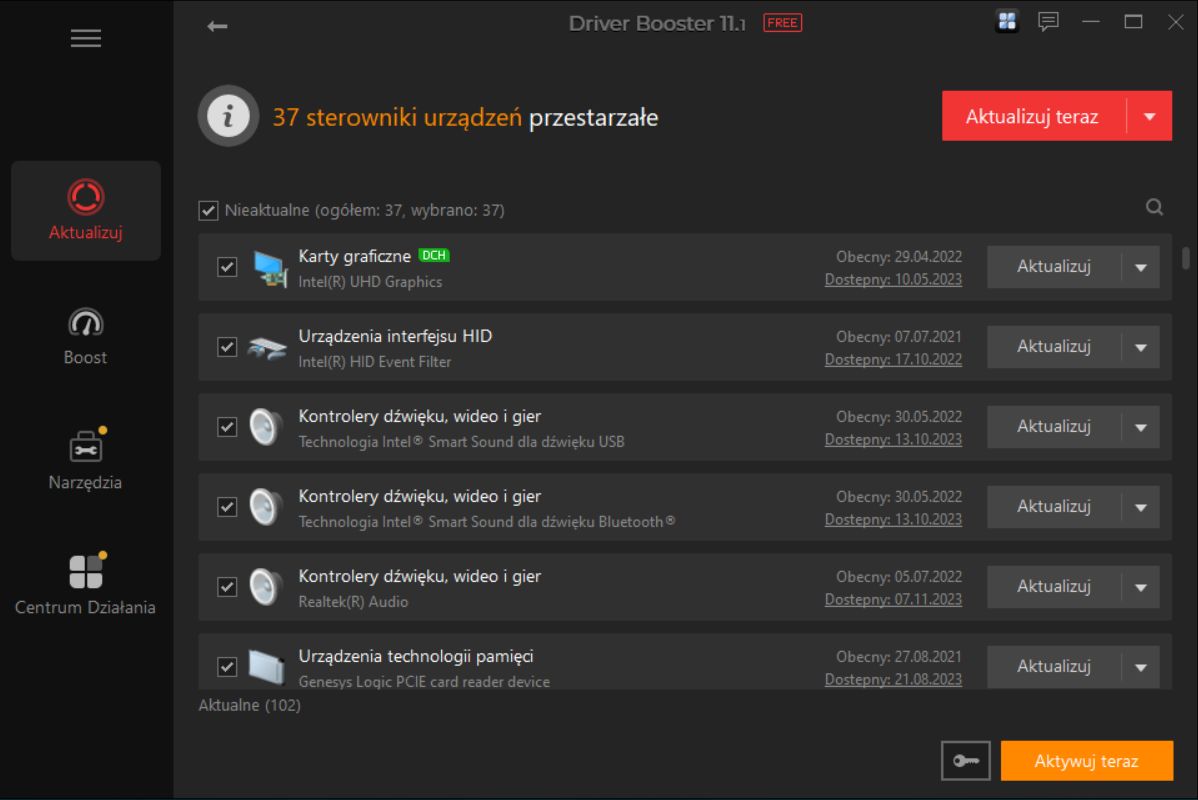This screenshot has height=800, width=1198.
Task: Open dropdown for Genesys Logic card reader update
Action: click(x=1141, y=666)
